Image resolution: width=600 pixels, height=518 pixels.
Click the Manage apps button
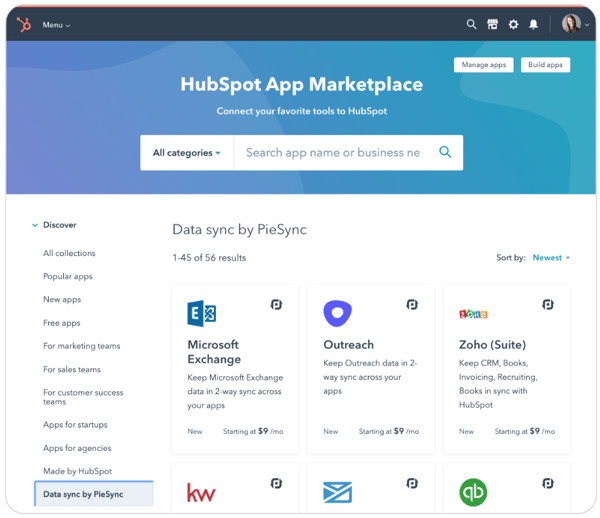[x=483, y=65]
